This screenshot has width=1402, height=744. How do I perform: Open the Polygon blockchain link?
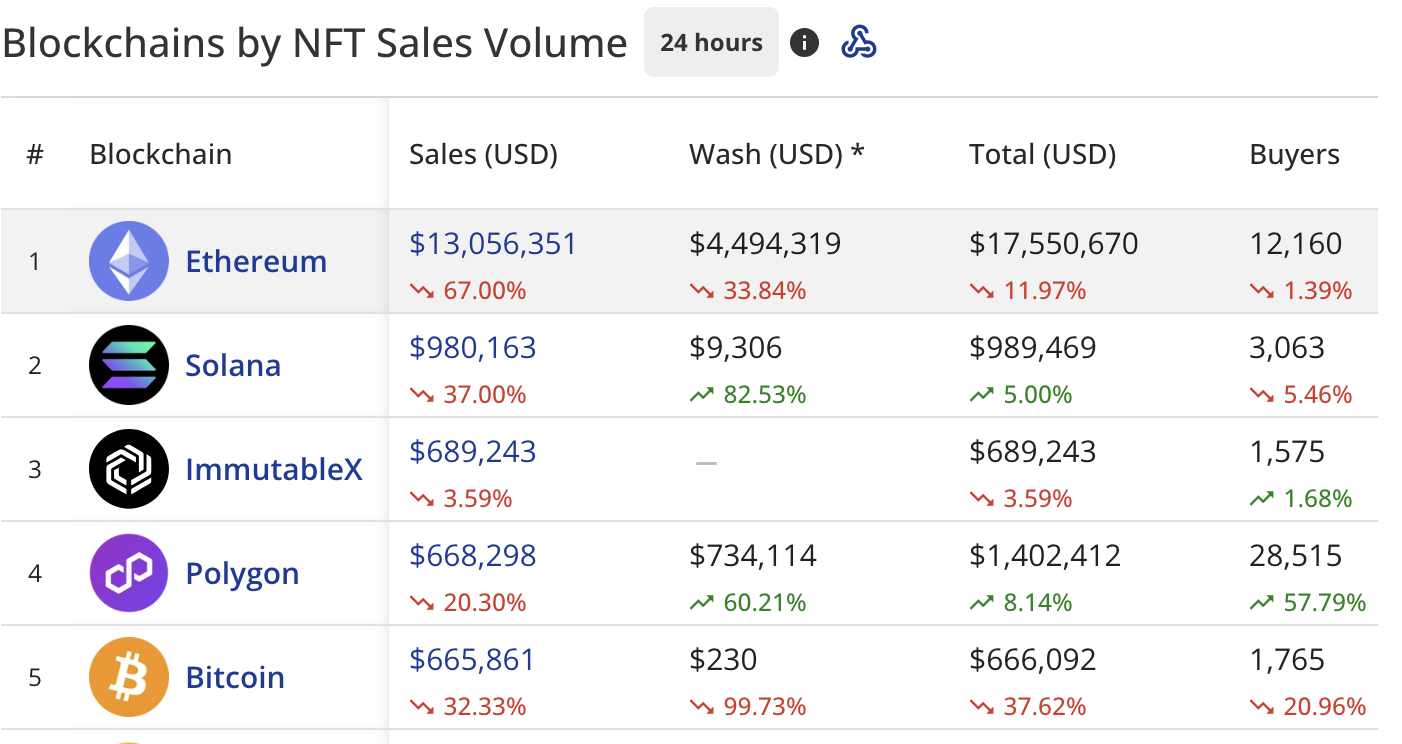pos(242,574)
